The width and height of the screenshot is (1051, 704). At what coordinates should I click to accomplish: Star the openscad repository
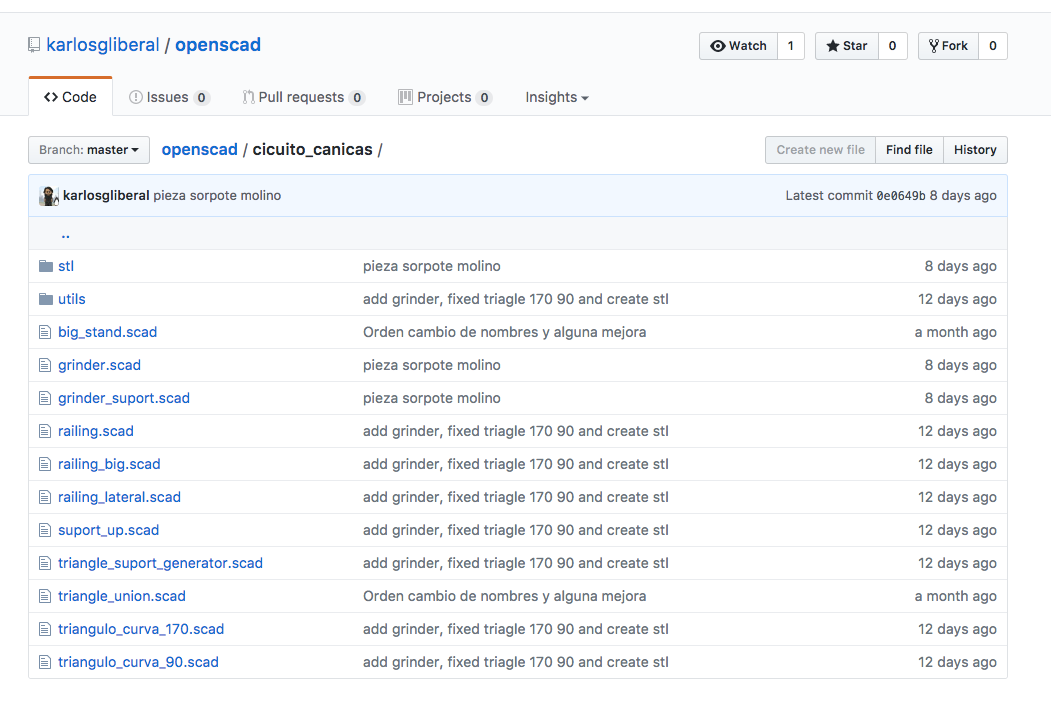point(847,46)
